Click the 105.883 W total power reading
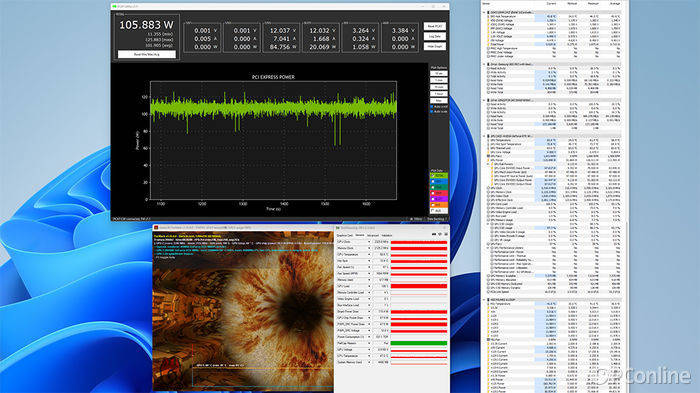Image resolution: width=700 pixels, height=393 pixels. pyautogui.click(x=146, y=25)
